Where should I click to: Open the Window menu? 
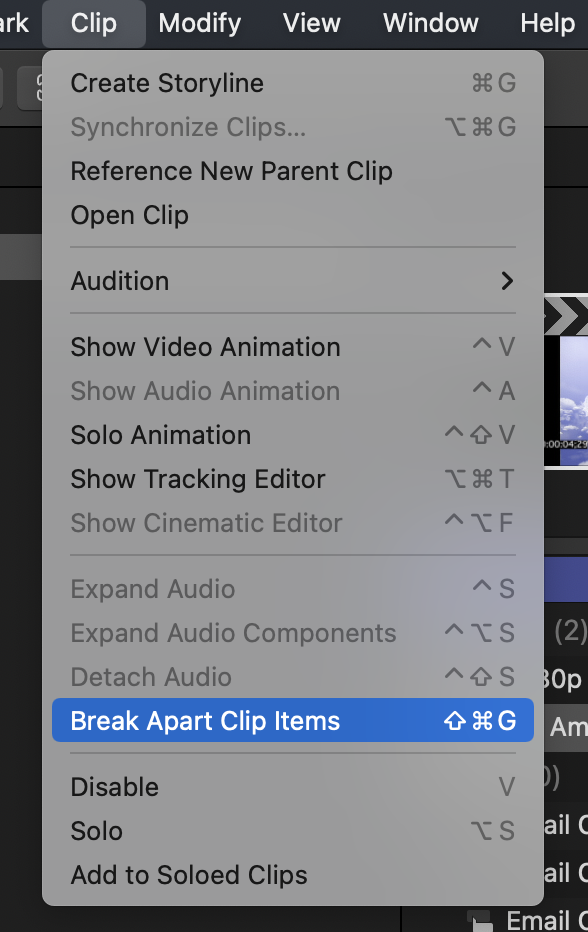click(430, 24)
